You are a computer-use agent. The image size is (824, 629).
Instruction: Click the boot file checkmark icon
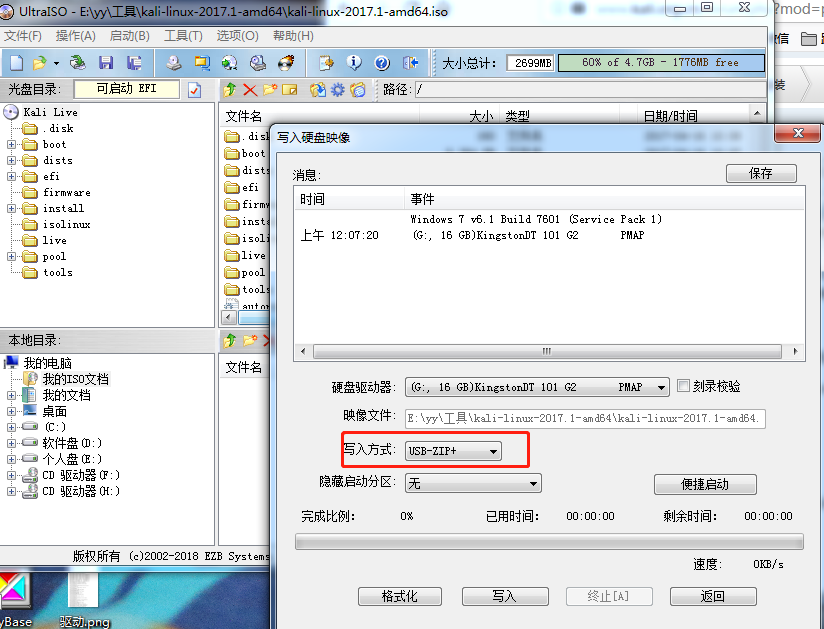[194, 90]
